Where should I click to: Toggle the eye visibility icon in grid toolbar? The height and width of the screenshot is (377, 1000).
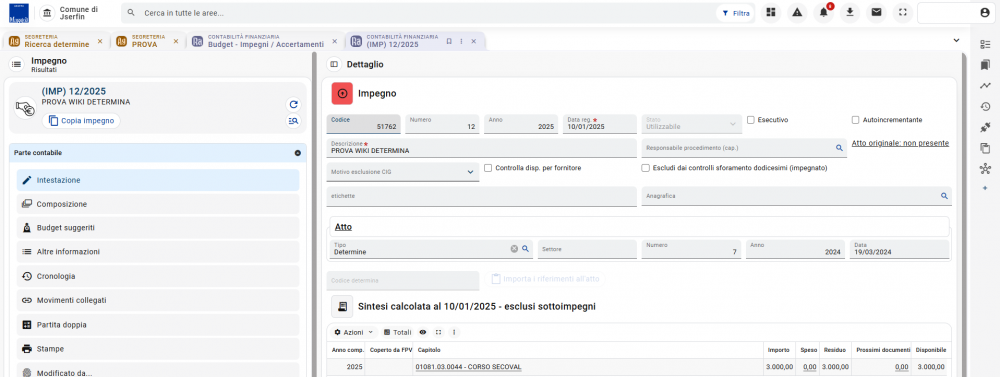(422, 332)
